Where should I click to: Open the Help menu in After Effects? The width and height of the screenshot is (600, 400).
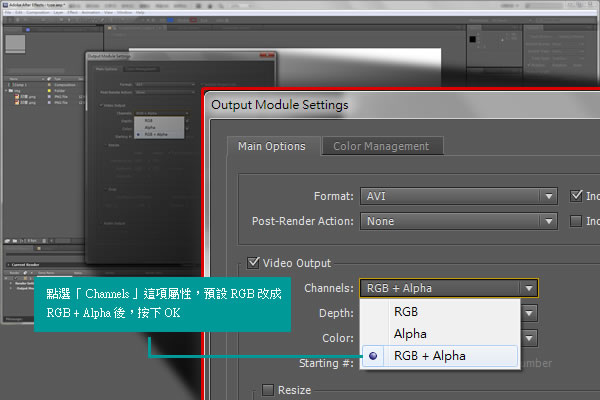[x=140, y=13]
